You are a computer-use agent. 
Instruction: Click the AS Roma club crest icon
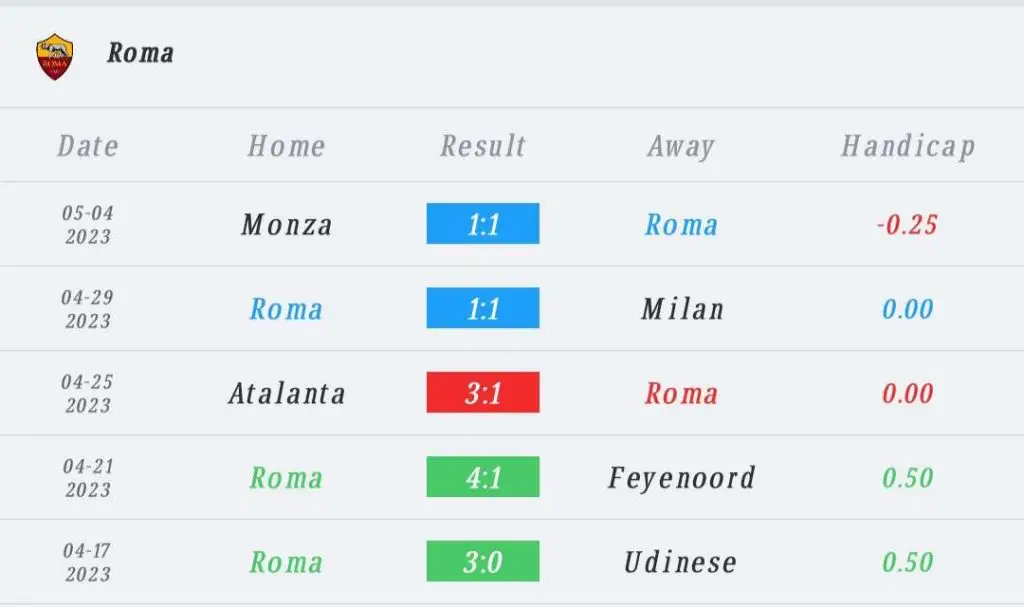[55, 57]
